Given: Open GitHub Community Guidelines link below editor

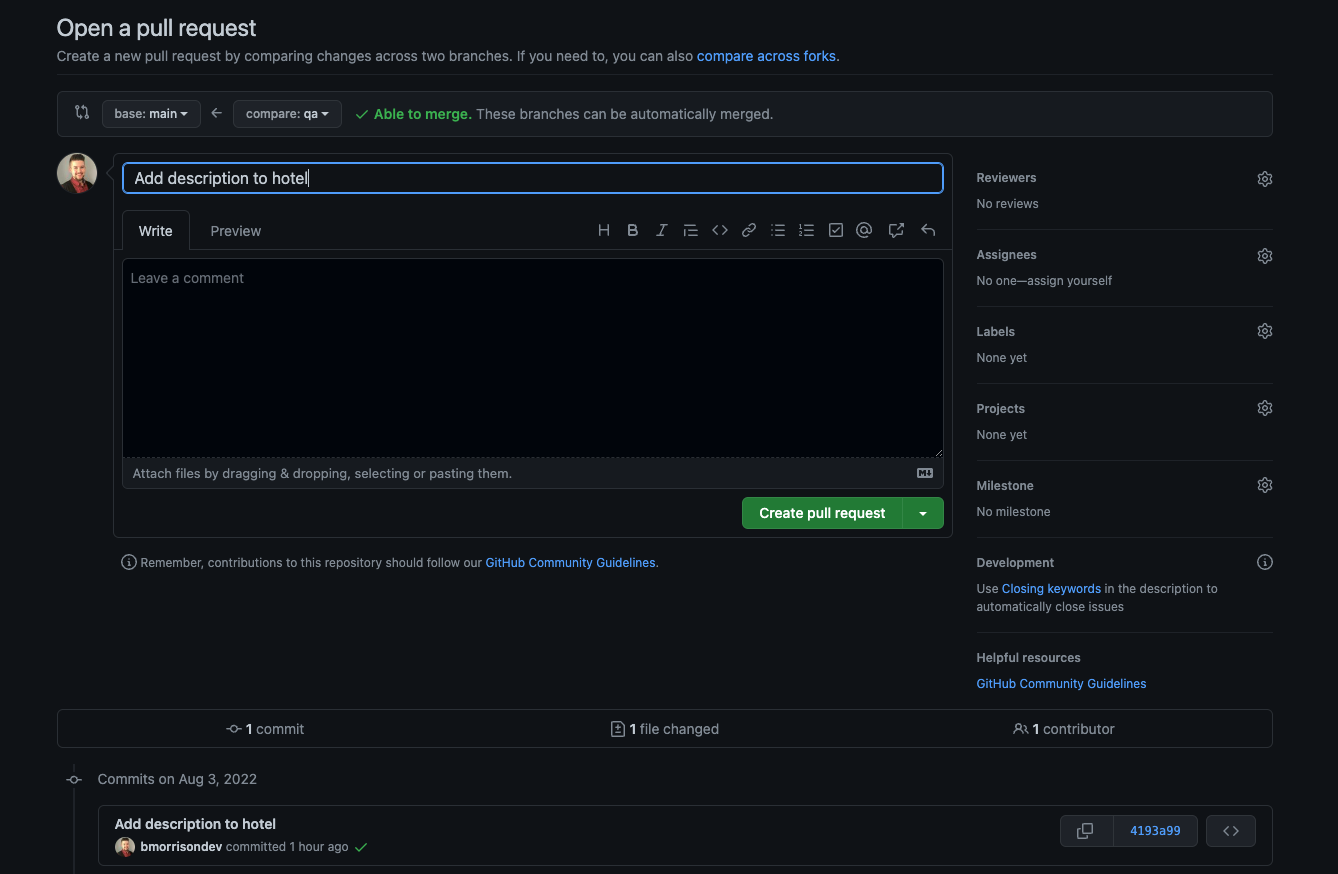Looking at the screenshot, I should (570, 563).
